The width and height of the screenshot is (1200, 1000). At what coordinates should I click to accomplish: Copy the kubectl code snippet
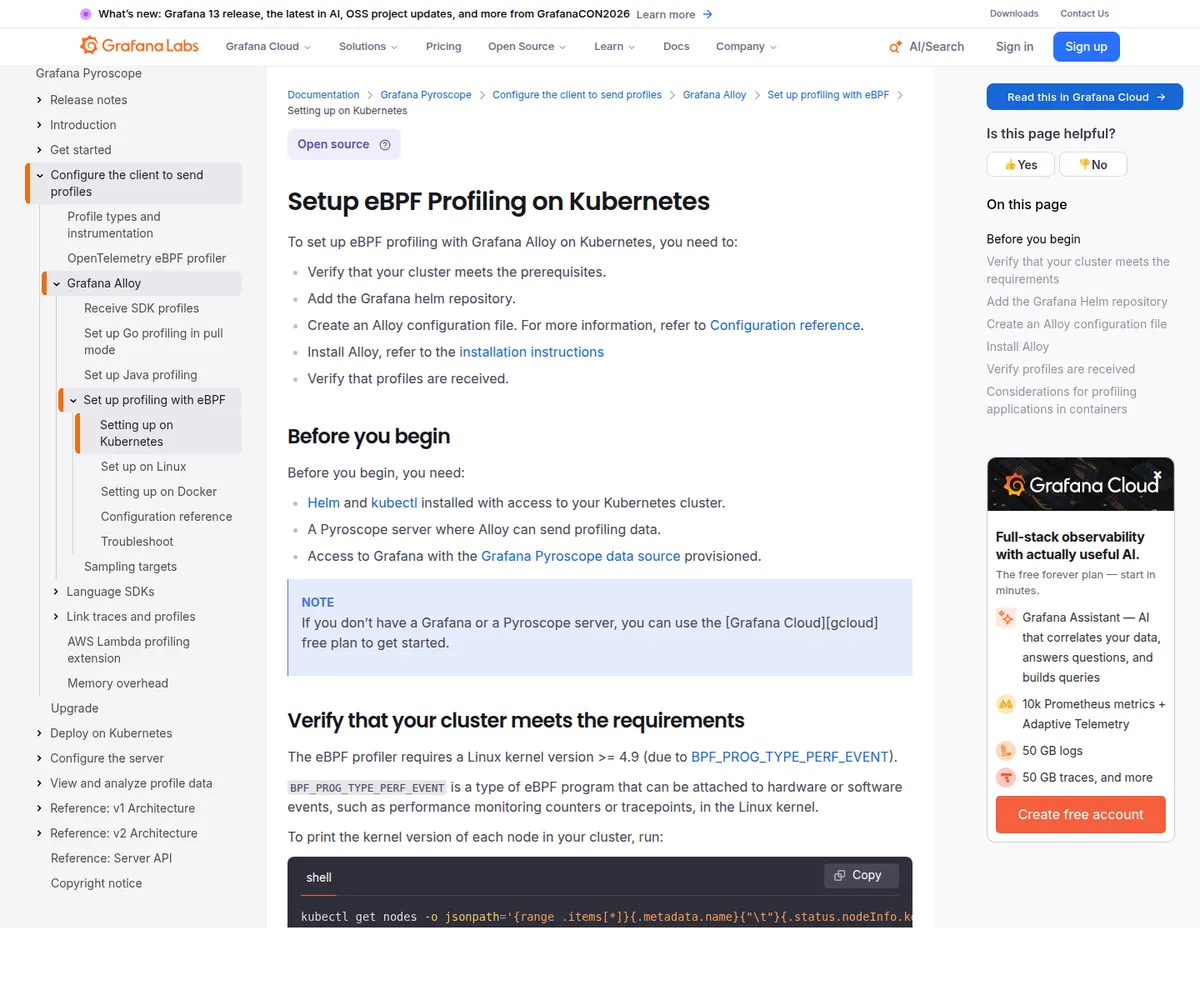click(x=860, y=875)
